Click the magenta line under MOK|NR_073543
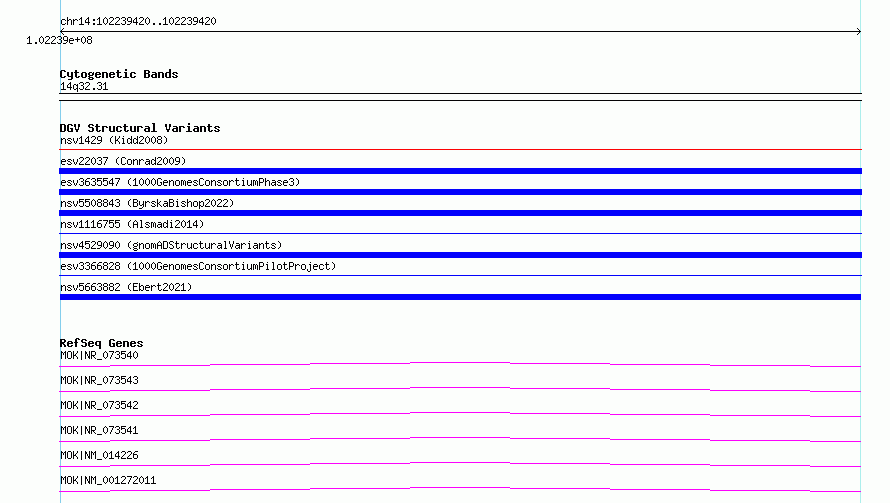Image resolution: width=890 pixels, height=503 pixels. pos(460,389)
